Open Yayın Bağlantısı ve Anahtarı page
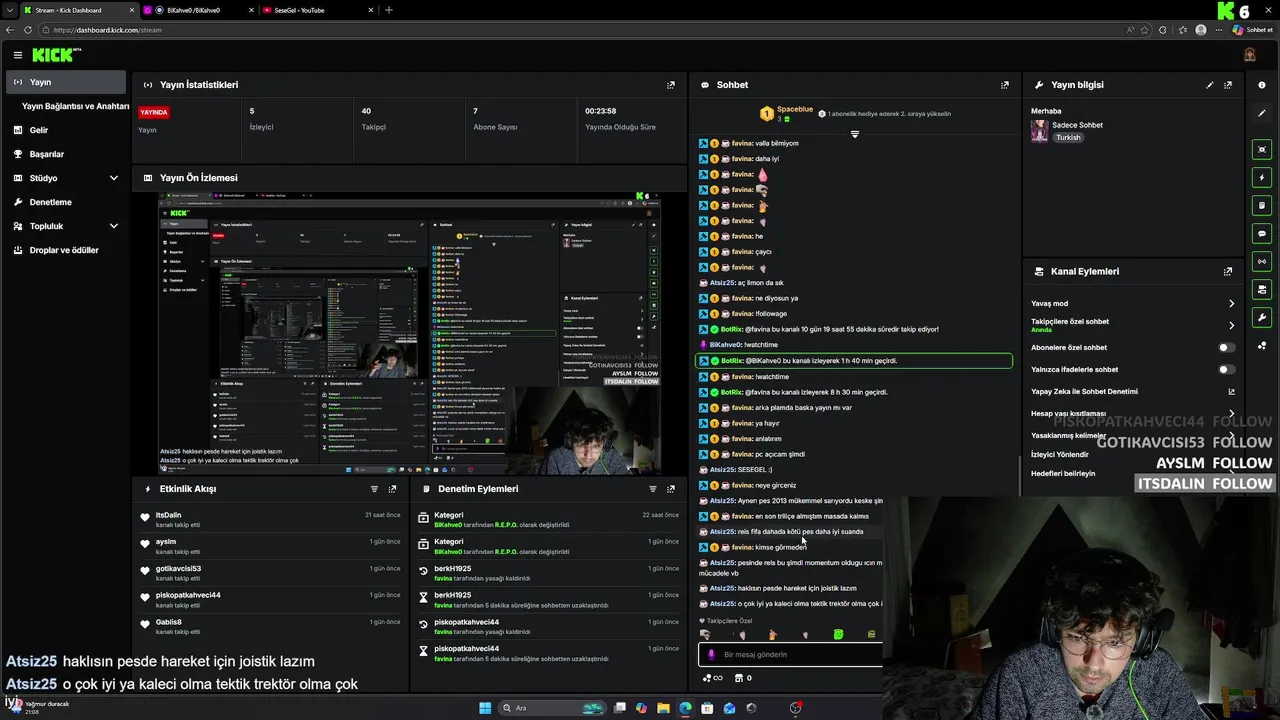Image resolution: width=1280 pixels, height=720 pixels. pos(76,106)
